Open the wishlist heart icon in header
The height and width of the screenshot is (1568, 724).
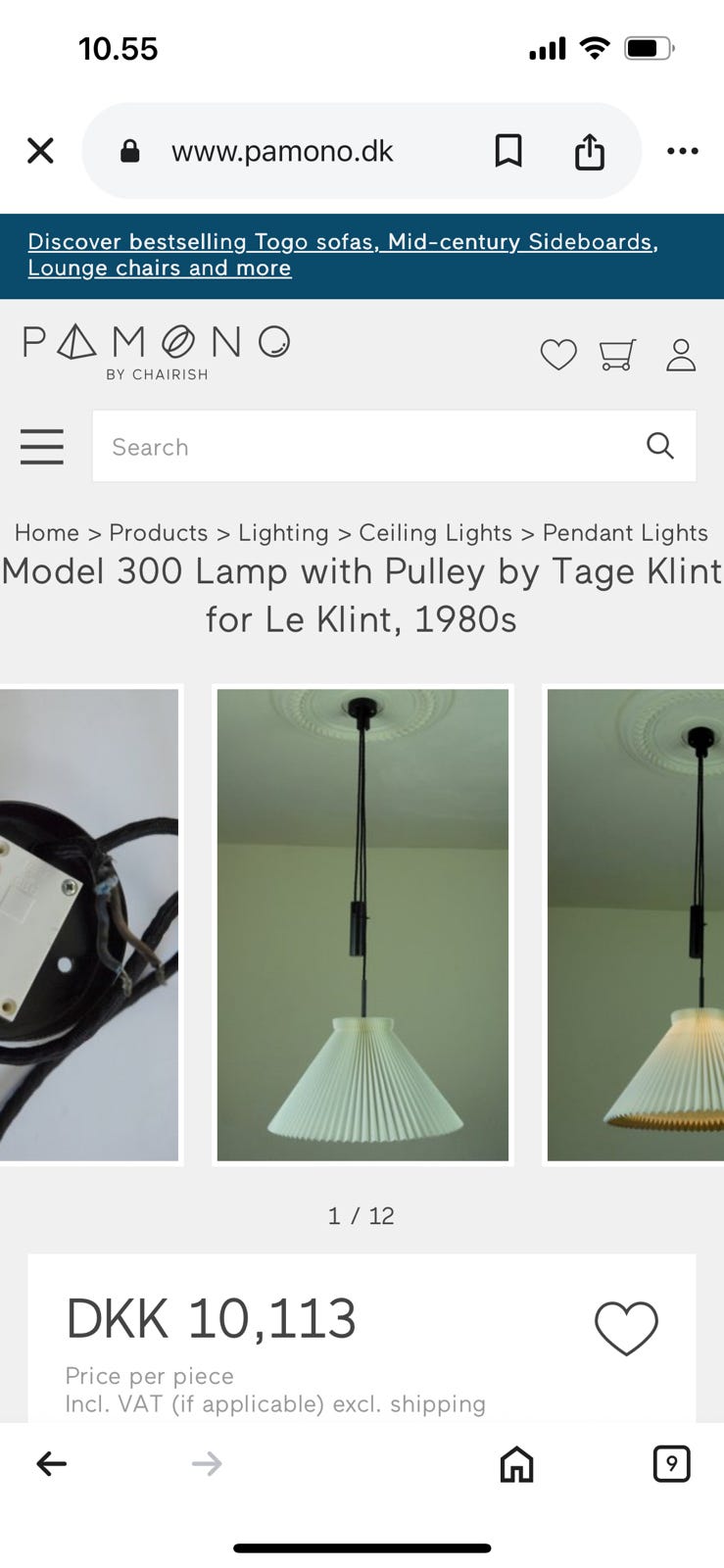558,355
